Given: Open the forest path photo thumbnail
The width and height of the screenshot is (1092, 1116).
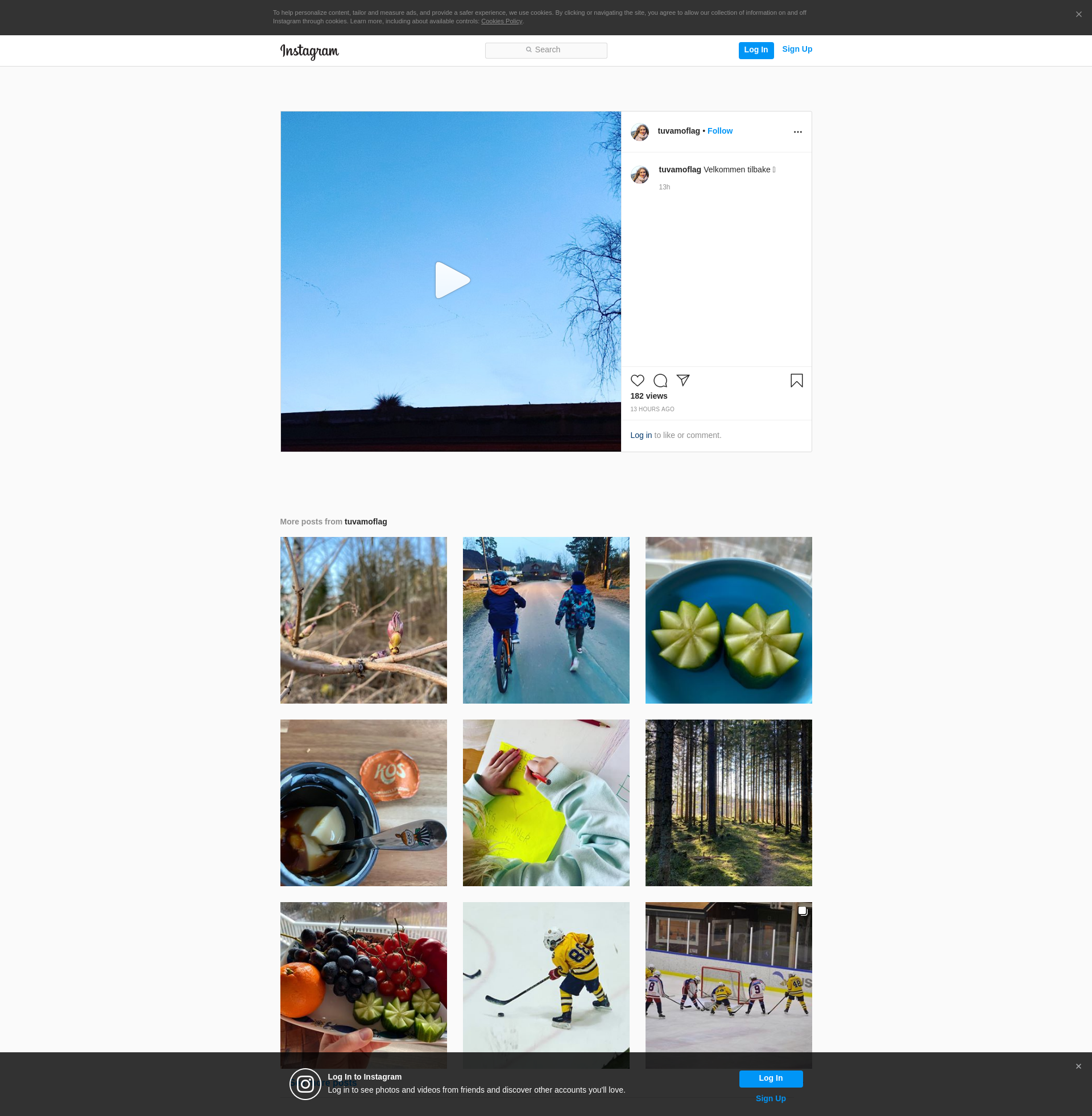Looking at the screenshot, I should coord(729,803).
